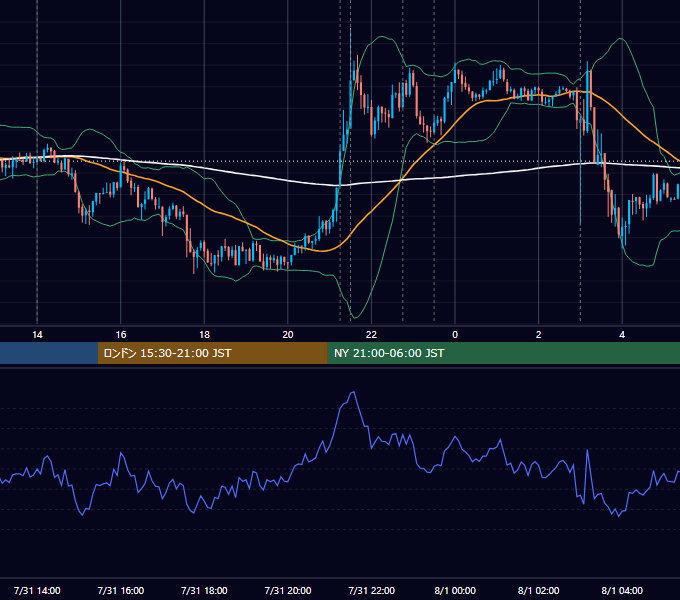Screen dimensions: 680x600
Task: Click the 8/1 02:00 time label
Action: [x=539, y=590]
